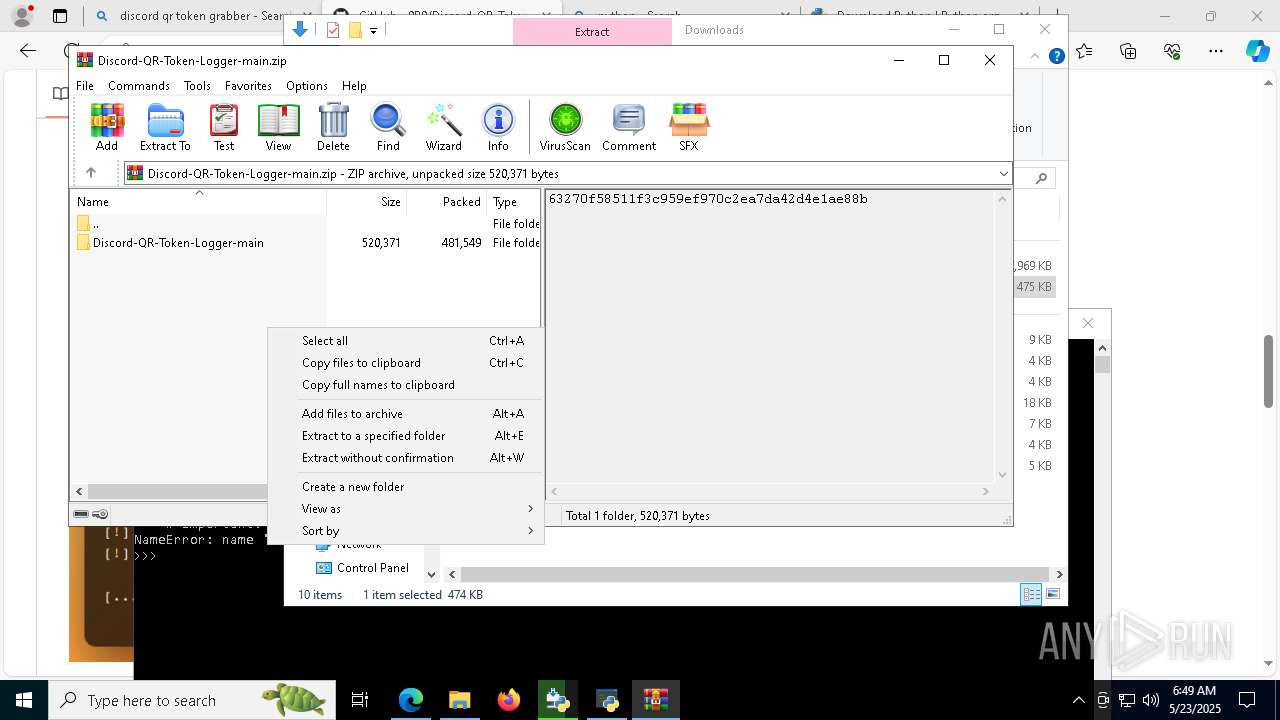Screen dimensions: 1280x720
Task: Click the Find magnifier icon
Action: tap(388, 127)
